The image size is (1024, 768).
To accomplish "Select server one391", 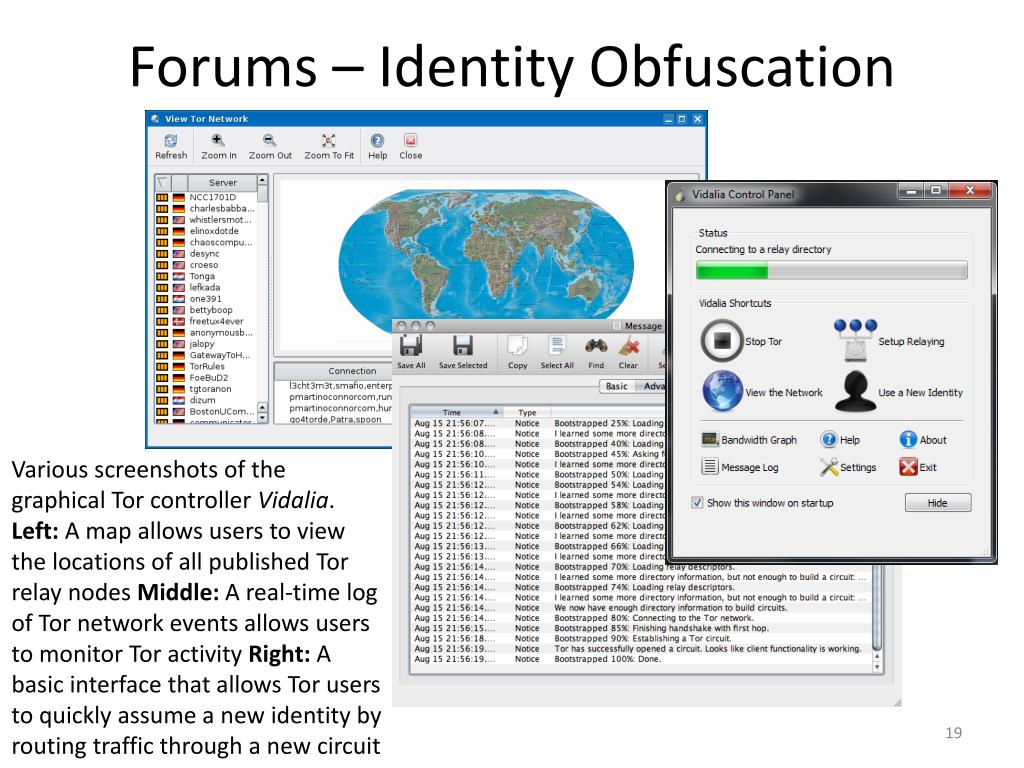I will click(x=205, y=298).
